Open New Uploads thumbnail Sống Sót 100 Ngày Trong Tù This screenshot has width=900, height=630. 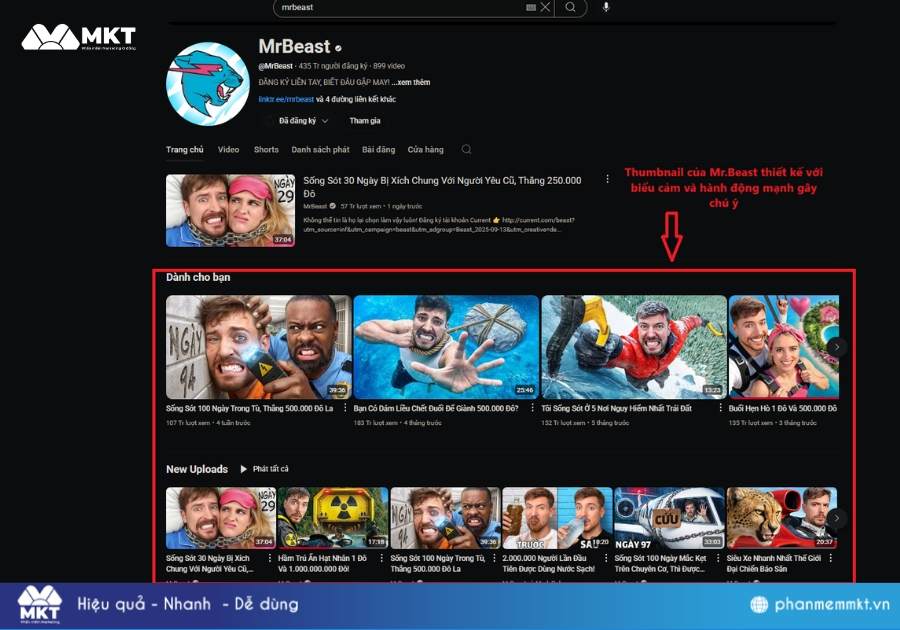tap(445, 518)
